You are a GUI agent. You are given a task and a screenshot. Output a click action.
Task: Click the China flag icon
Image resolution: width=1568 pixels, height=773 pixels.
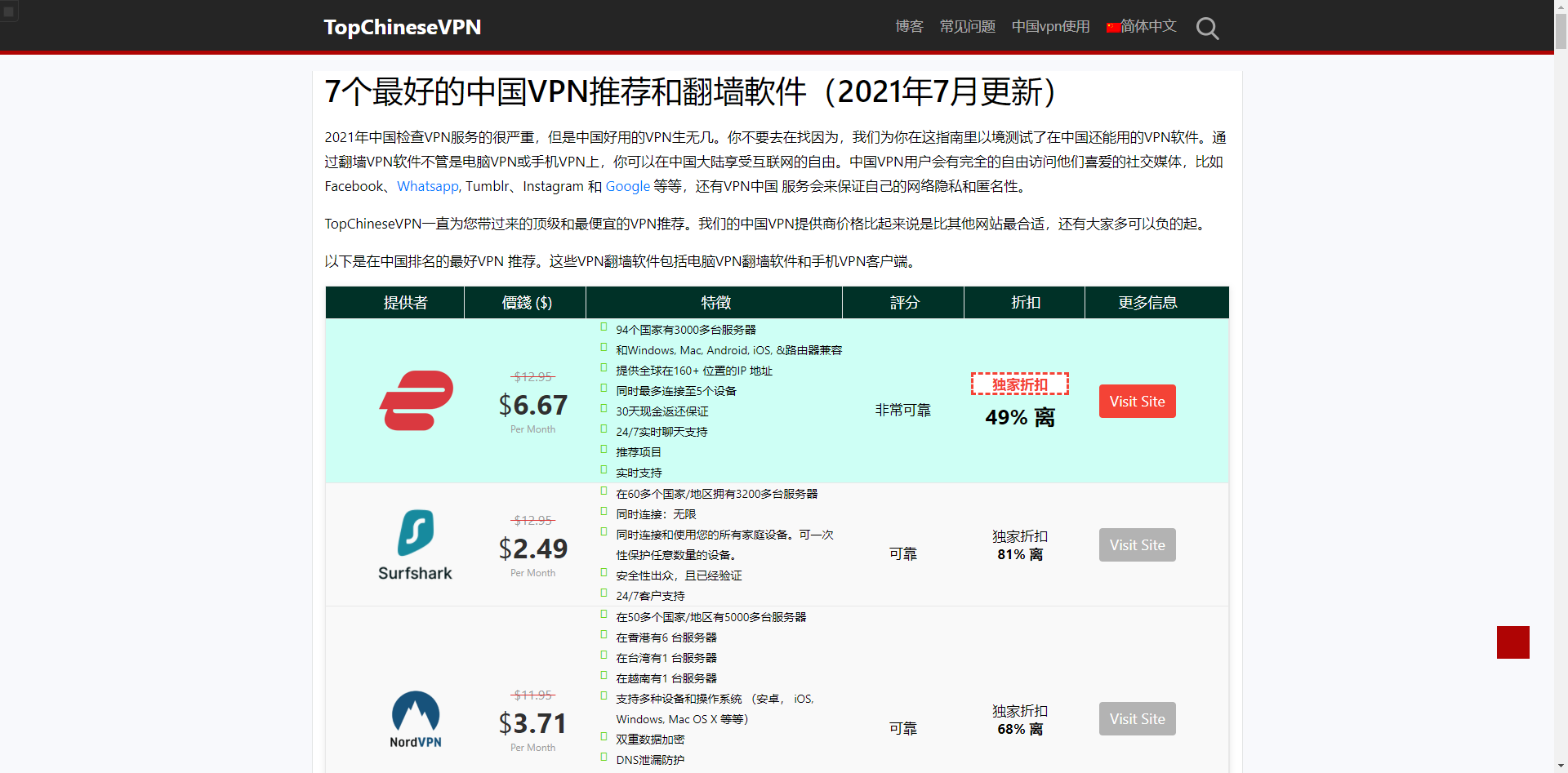[1113, 27]
